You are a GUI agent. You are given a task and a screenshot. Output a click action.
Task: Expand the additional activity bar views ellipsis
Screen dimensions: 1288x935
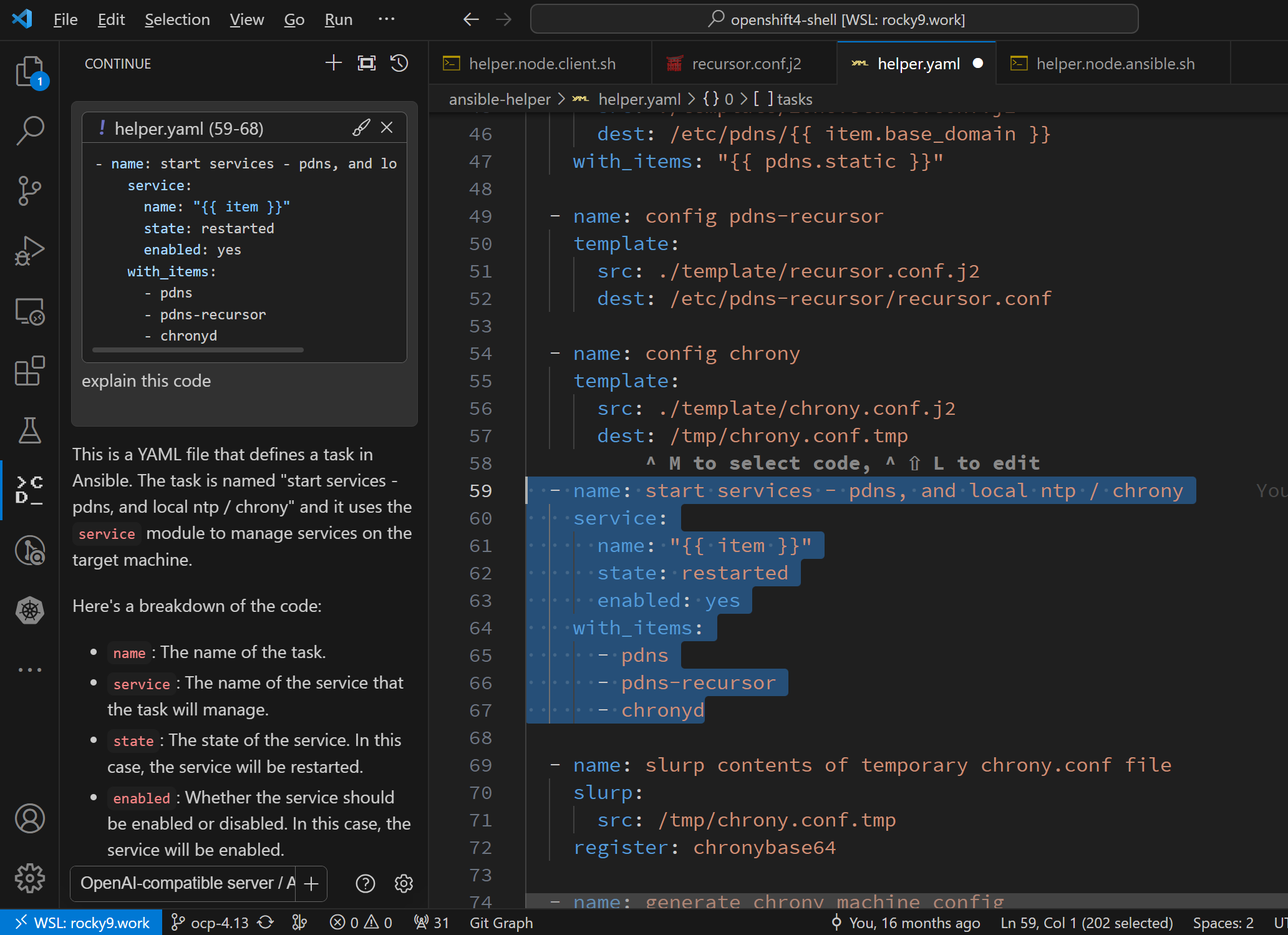29,670
